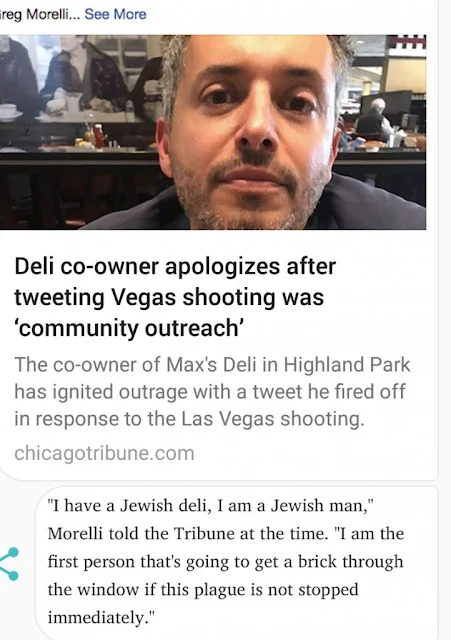The height and width of the screenshot is (640, 451).
Task: Expand the post with See More
Action: coord(115,14)
